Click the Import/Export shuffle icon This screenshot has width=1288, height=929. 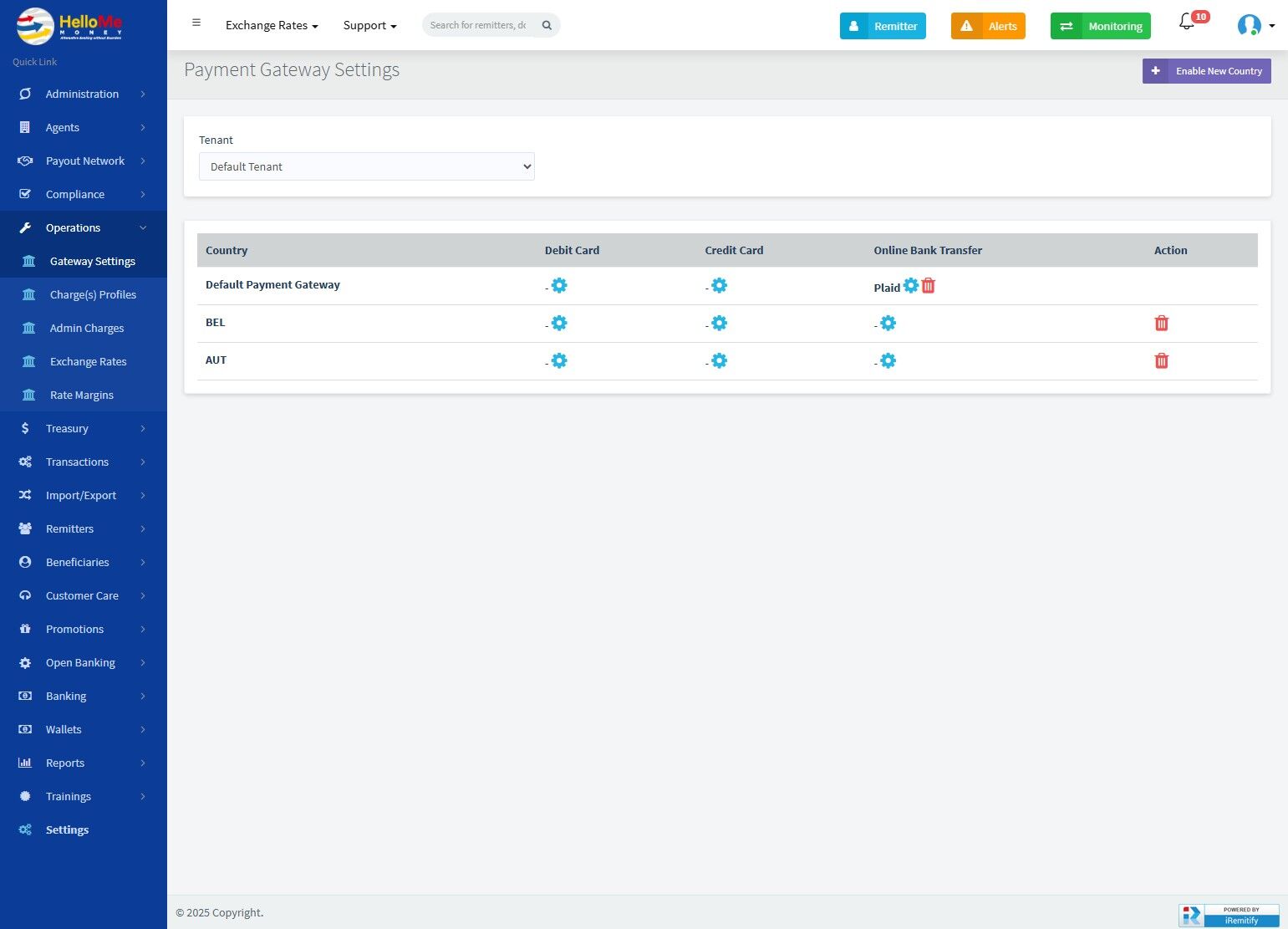point(25,495)
